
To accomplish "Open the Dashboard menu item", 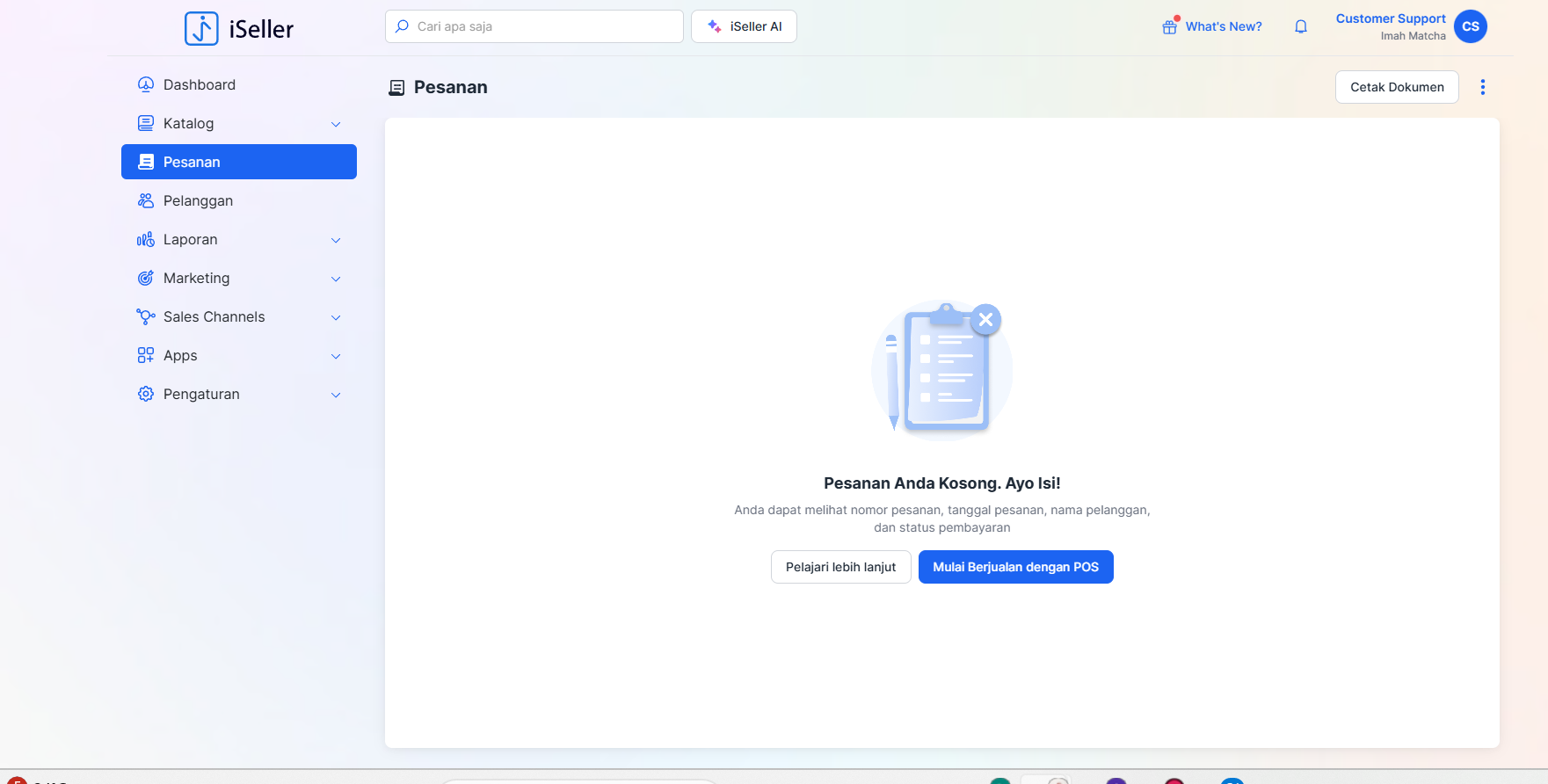I will point(239,84).
